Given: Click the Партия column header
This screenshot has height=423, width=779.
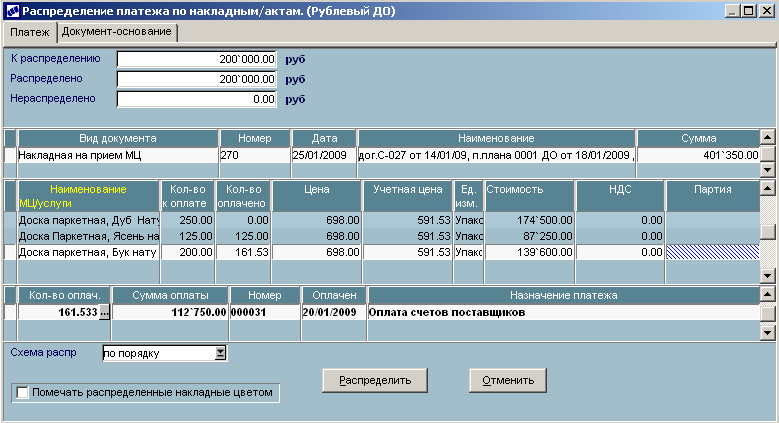Looking at the screenshot, I should [712, 196].
